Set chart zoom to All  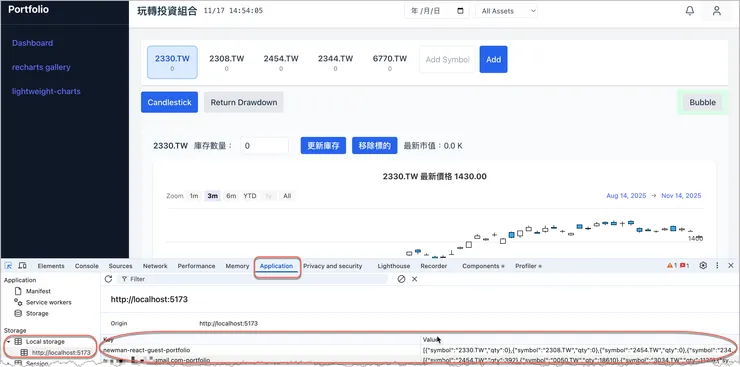(x=287, y=196)
